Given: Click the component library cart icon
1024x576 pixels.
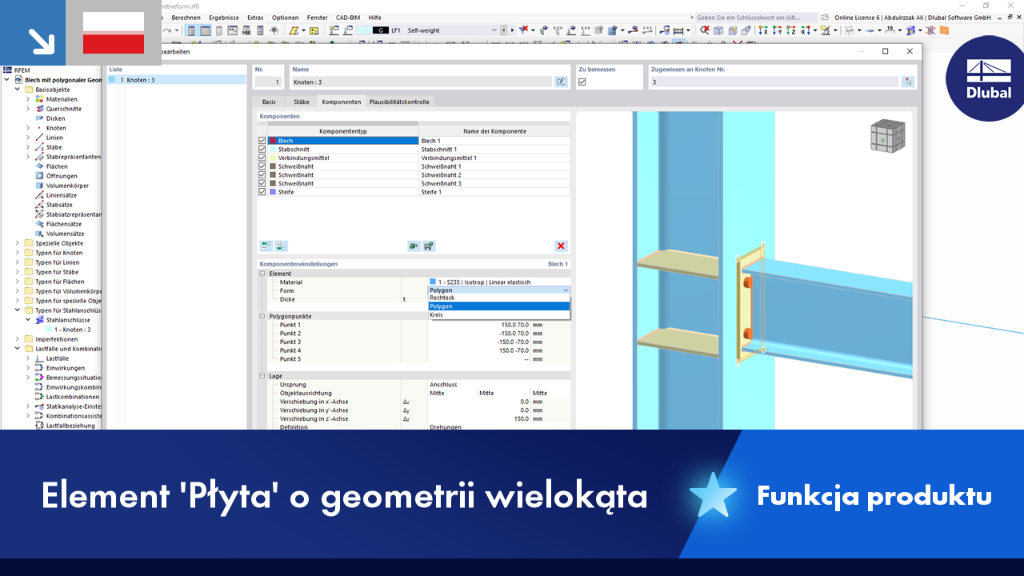Looking at the screenshot, I should coord(428,246).
